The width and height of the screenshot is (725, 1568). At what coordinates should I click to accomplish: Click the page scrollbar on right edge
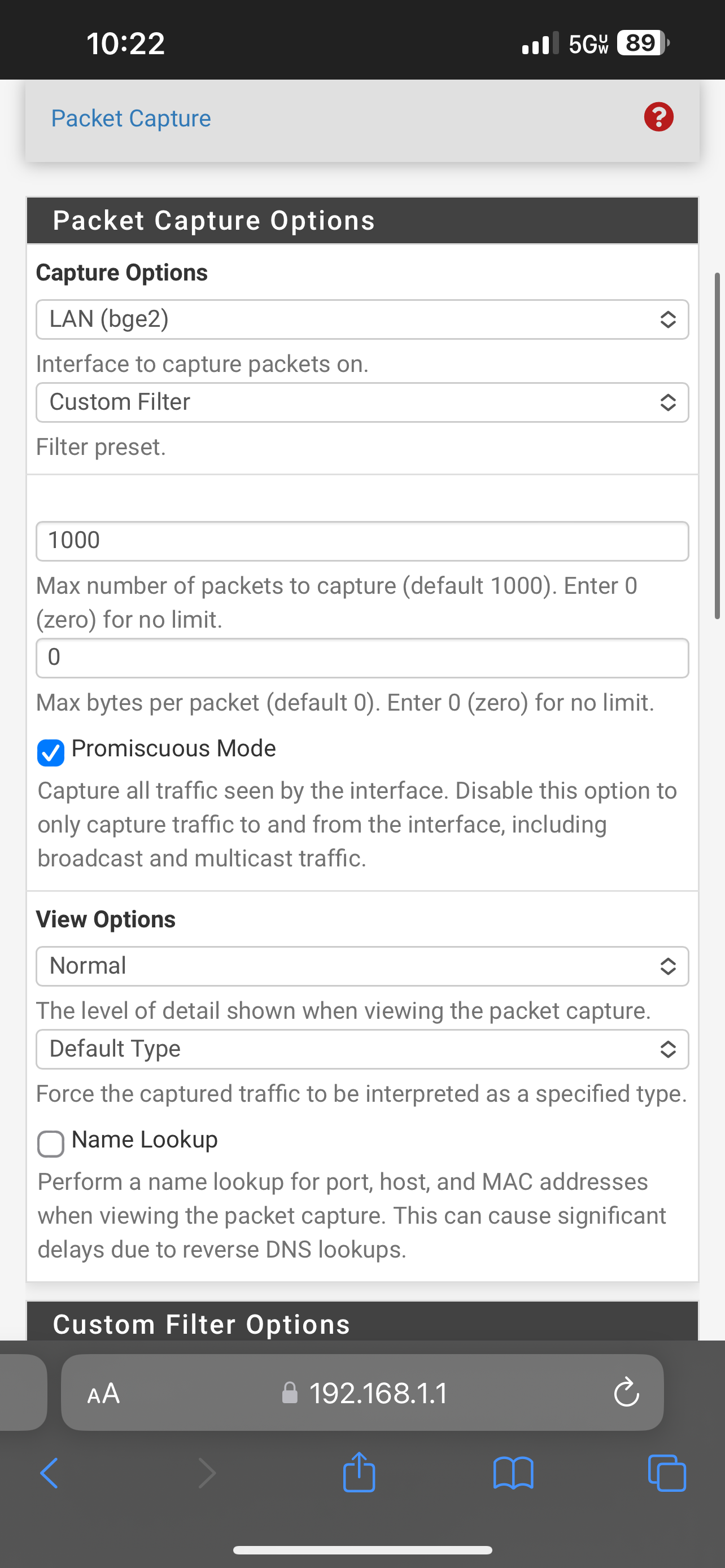[x=718, y=446]
